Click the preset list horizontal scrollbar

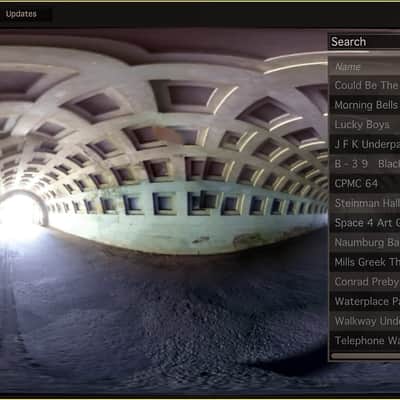[366, 356]
